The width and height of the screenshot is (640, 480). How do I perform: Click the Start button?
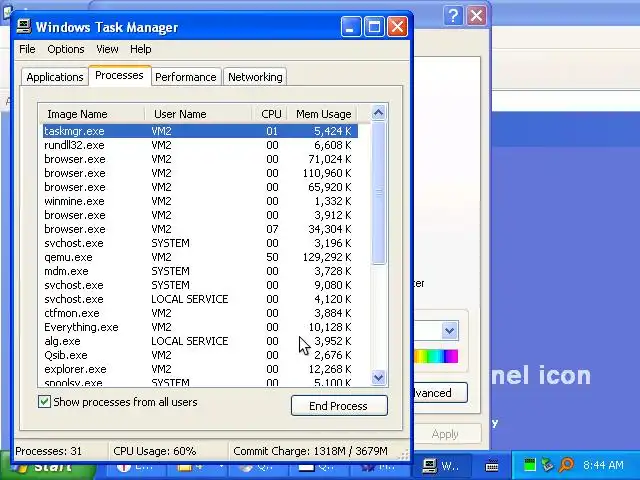click(47, 467)
